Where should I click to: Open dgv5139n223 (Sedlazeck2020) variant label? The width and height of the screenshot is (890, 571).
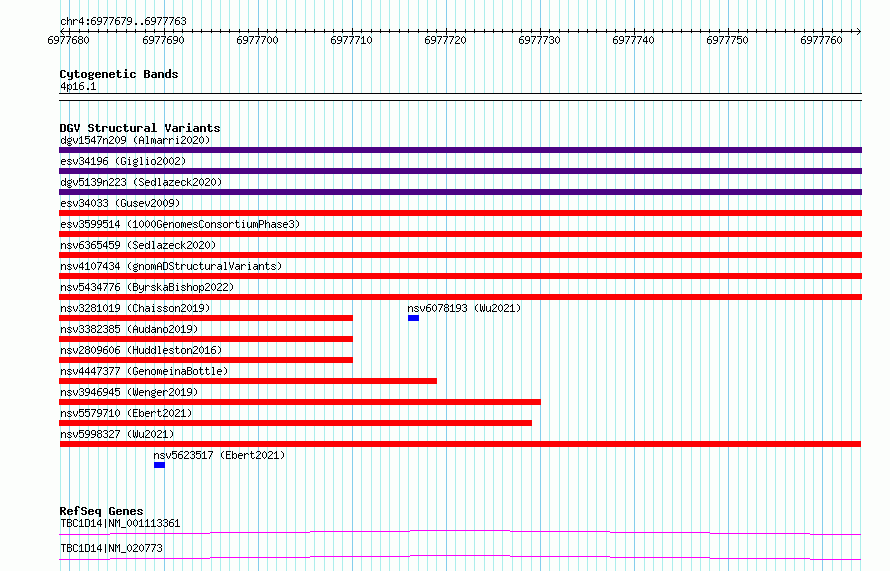pyautogui.click(x=141, y=182)
